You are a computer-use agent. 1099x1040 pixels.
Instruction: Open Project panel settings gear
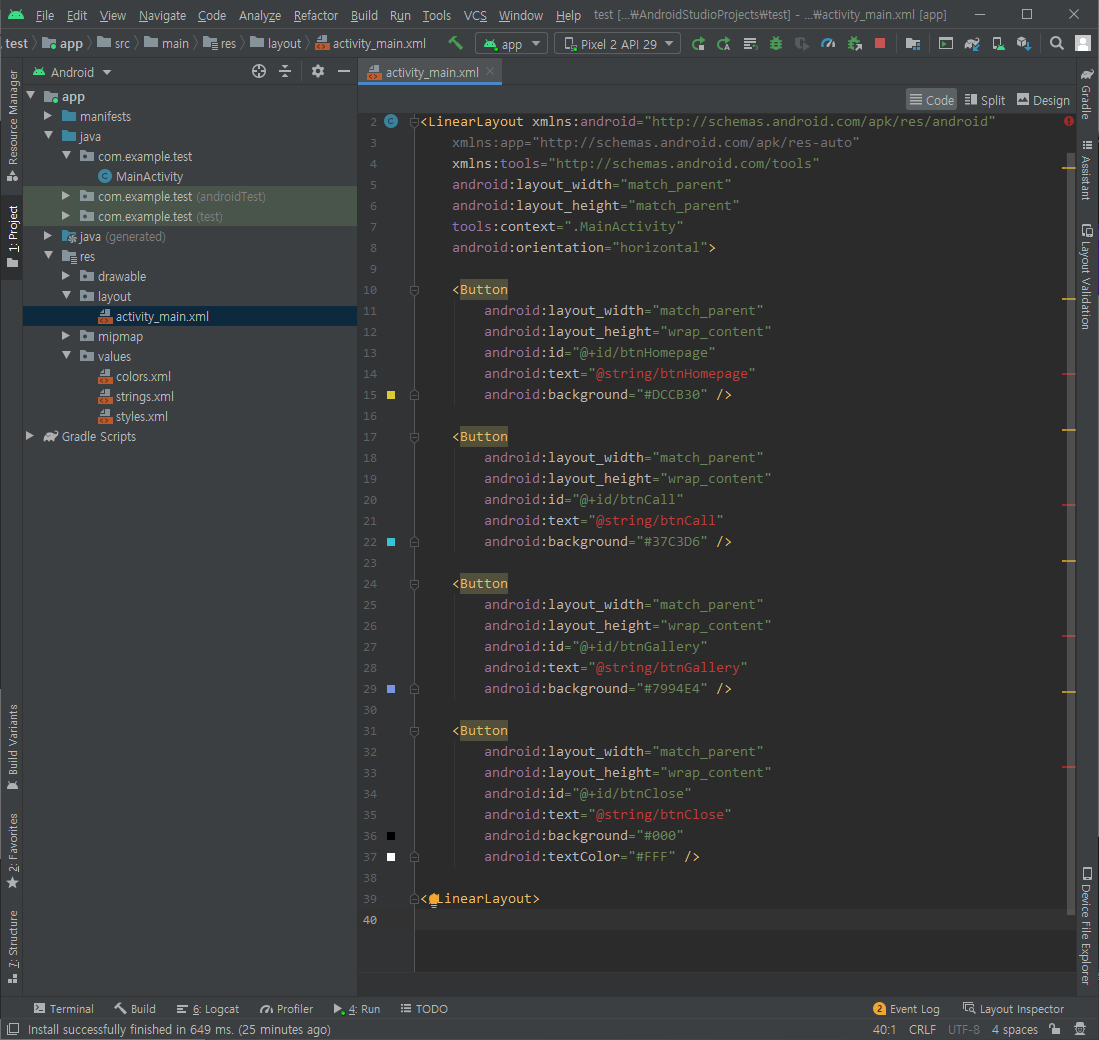click(x=318, y=71)
